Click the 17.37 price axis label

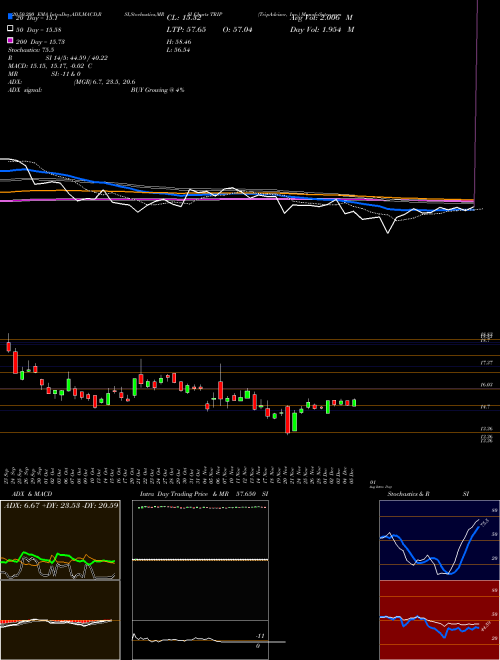487,362
